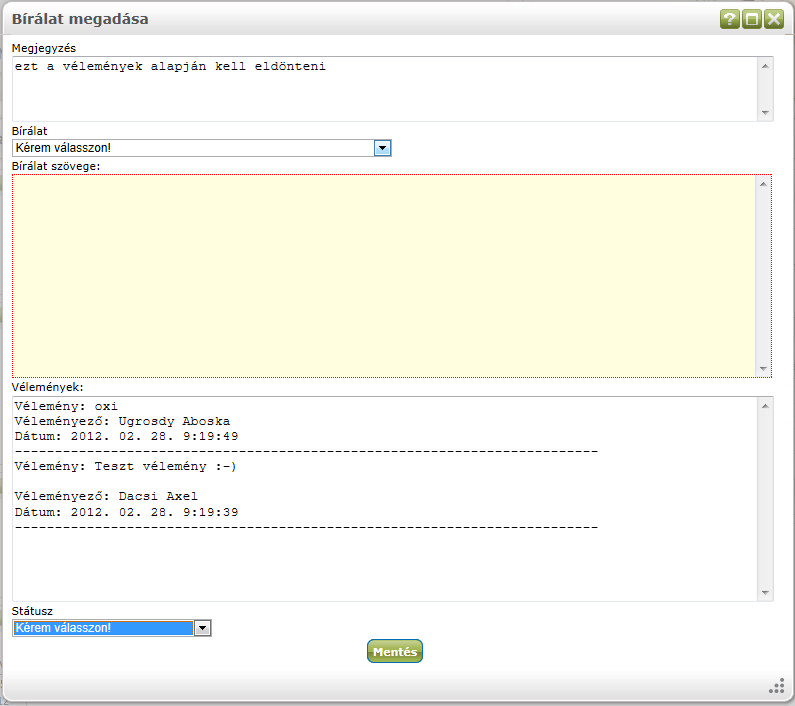Open the Státusz combo box
The height and width of the screenshot is (706, 795).
pos(112,628)
